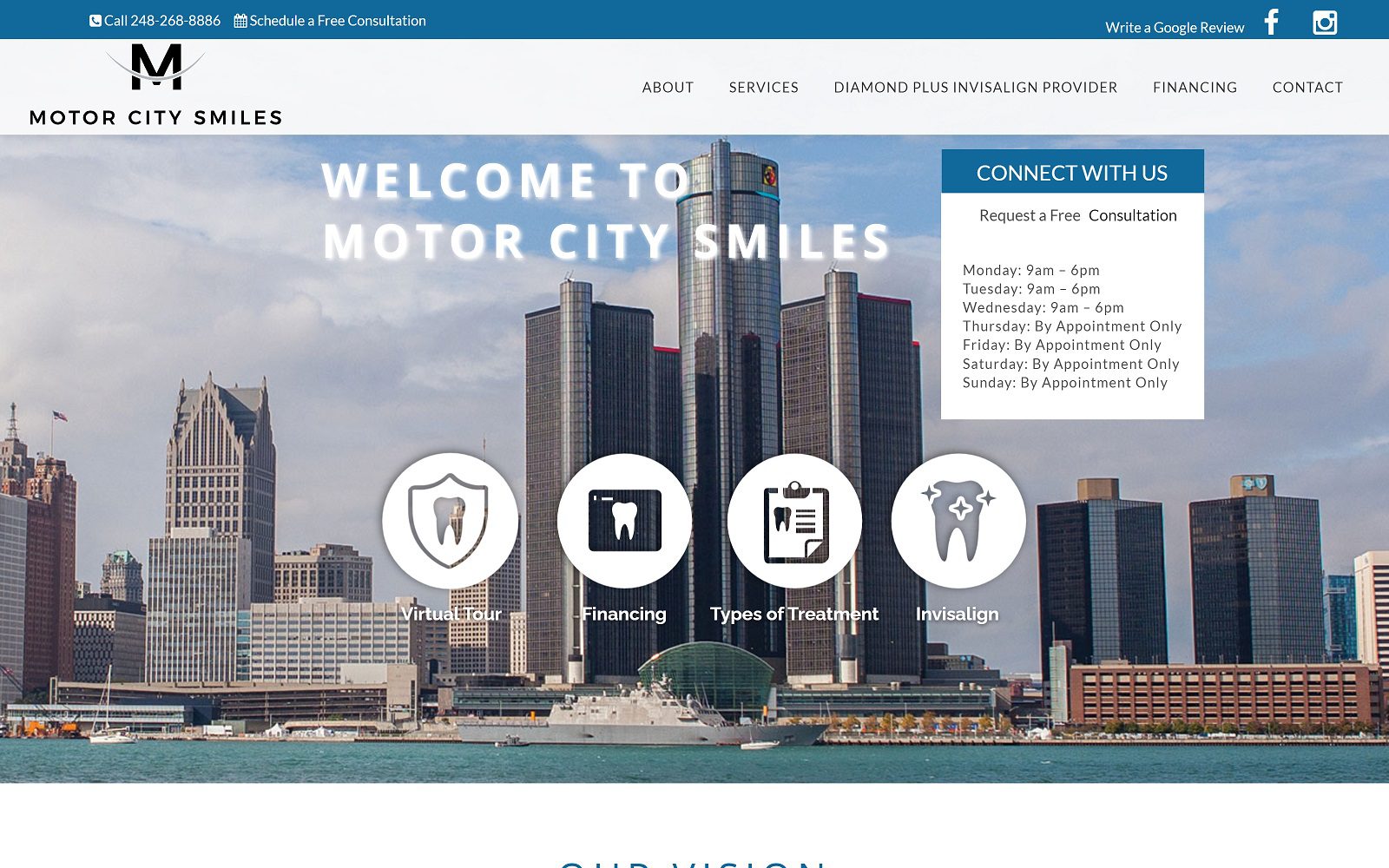Click the 'Welcome to Motor City Smiles' heading
The height and width of the screenshot is (868, 1389).
click(607, 211)
